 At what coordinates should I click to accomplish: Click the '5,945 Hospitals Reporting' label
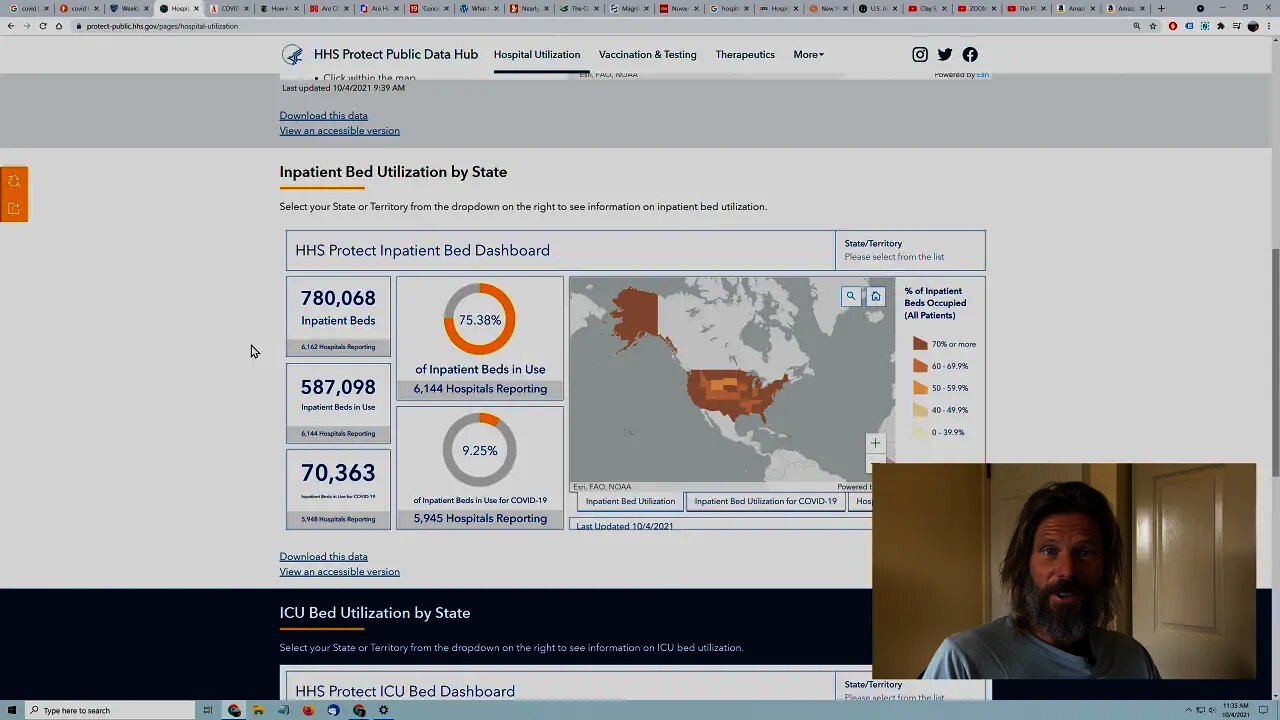tap(480, 518)
